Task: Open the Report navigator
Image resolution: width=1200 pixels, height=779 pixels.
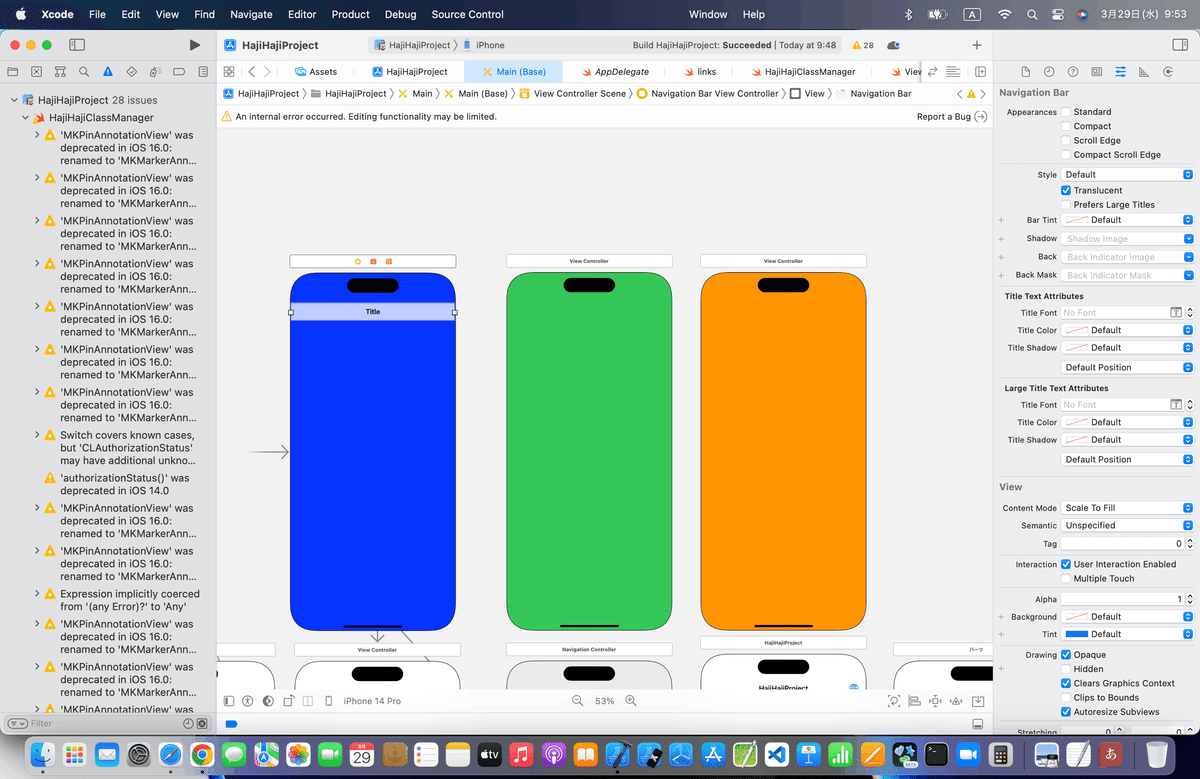Action: (x=203, y=72)
